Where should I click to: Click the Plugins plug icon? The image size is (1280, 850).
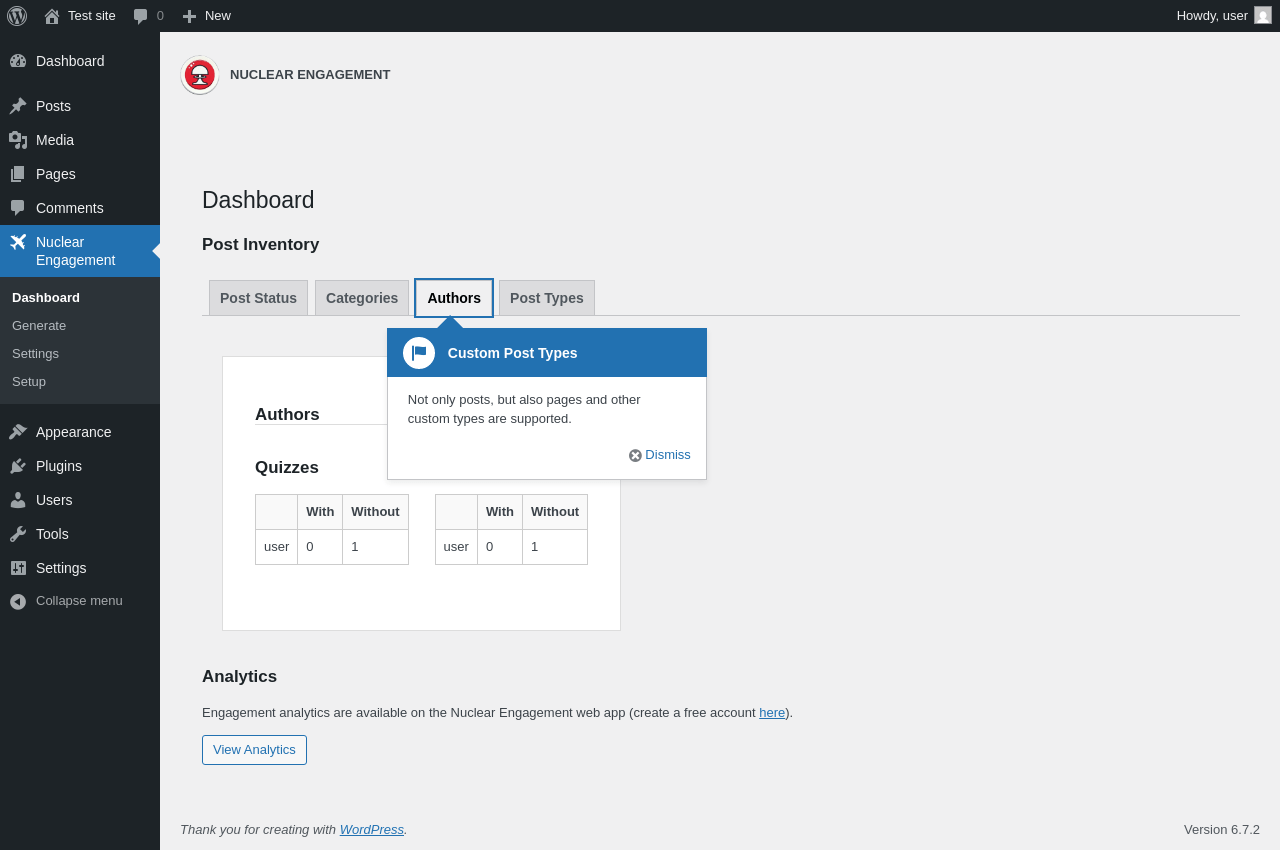point(18,466)
